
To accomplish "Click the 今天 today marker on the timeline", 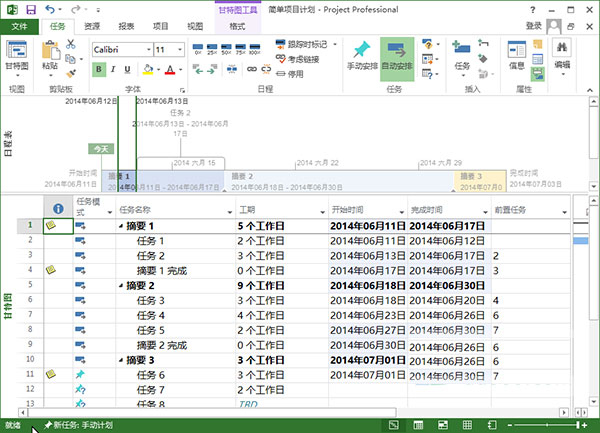I will (x=101, y=149).
